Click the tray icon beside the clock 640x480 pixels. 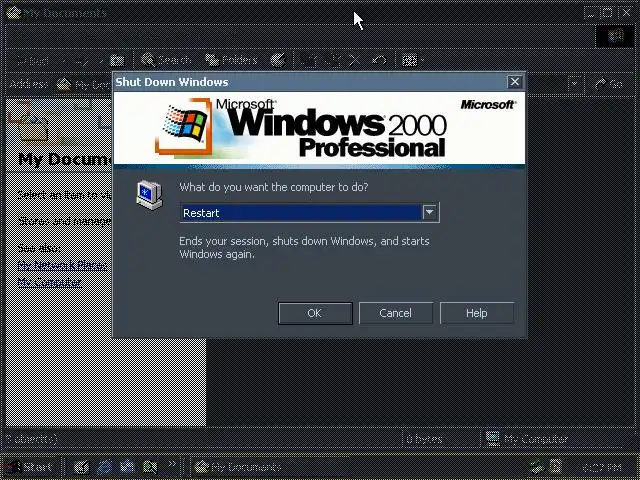coord(556,467)
